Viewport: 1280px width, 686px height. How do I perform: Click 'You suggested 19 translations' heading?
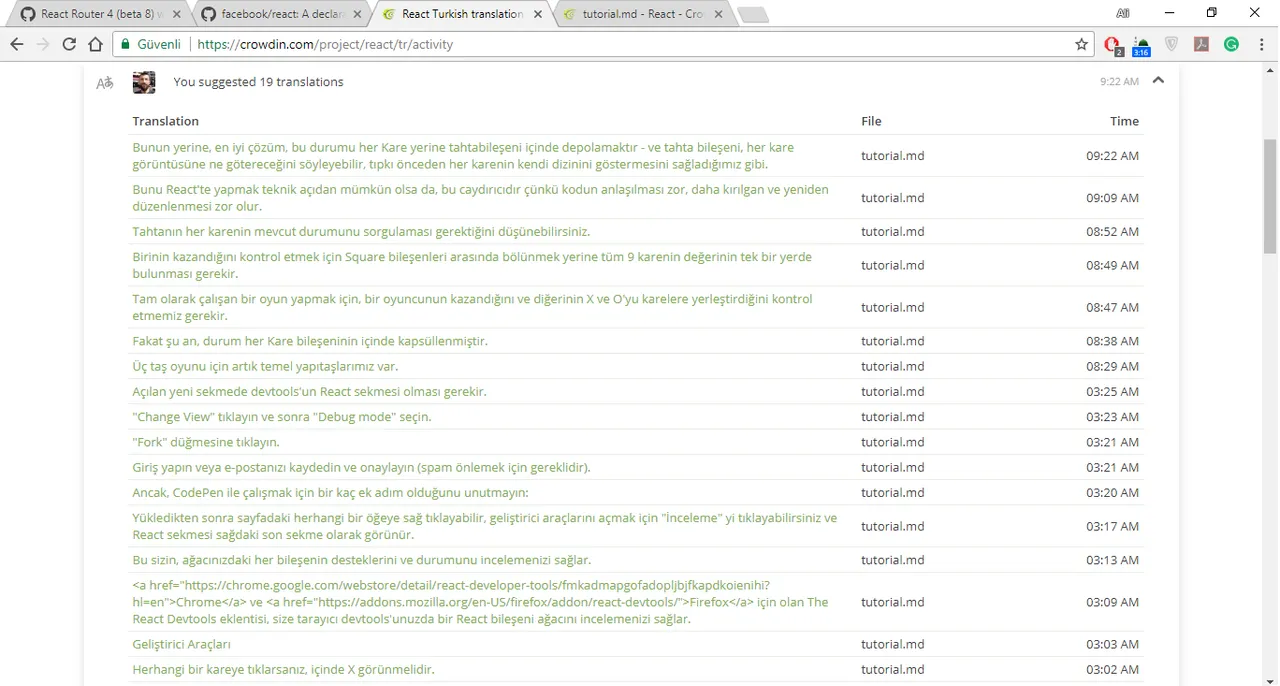[259, 82]
